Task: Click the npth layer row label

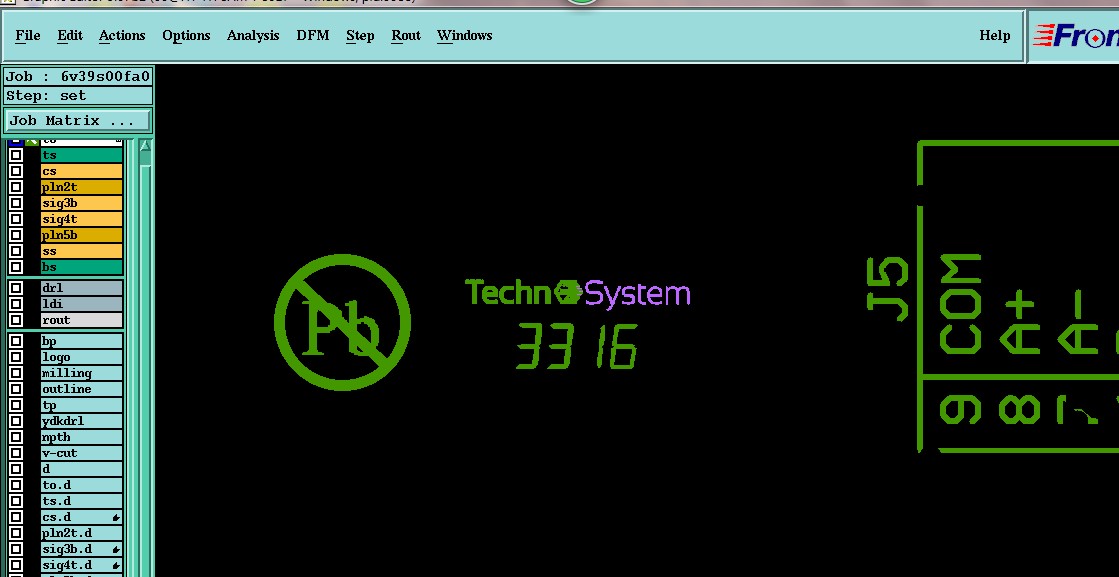Action: 81,438
